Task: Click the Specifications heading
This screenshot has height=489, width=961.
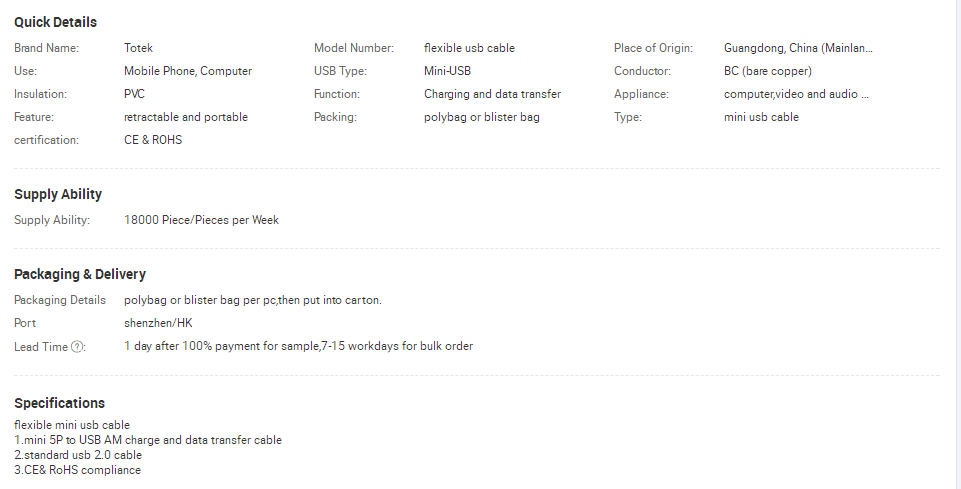Action: (59, 403)
